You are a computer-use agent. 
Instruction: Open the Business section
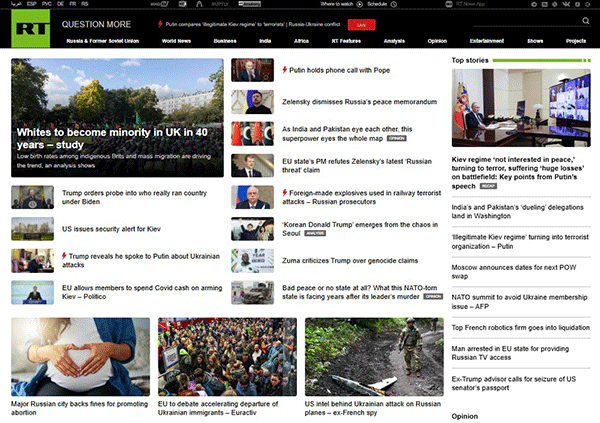225,41
